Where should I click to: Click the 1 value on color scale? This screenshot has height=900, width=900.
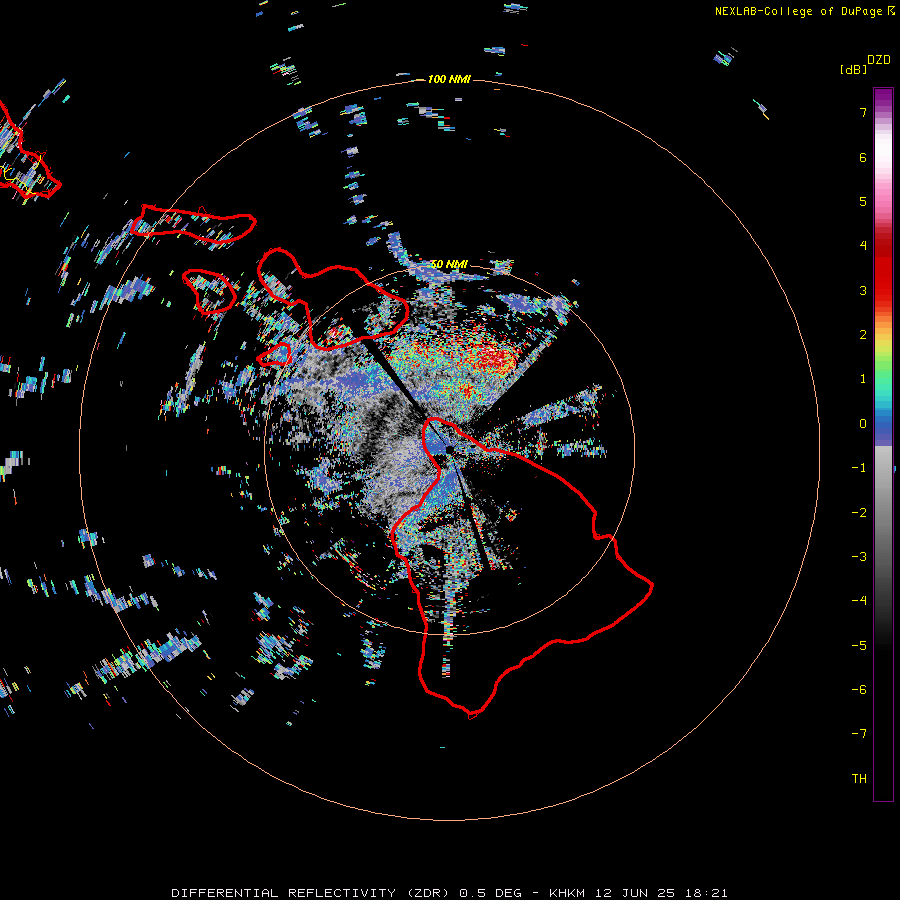click(863, 379)
